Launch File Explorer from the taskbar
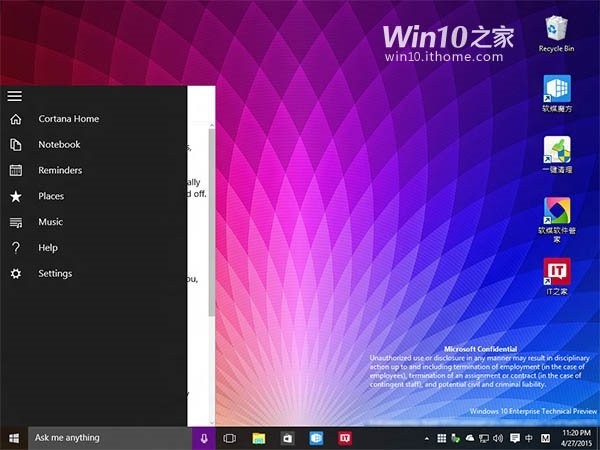Image resolution: width=600 pixels, height=450 pixels. pyautogui.click(x=259, y=438)
